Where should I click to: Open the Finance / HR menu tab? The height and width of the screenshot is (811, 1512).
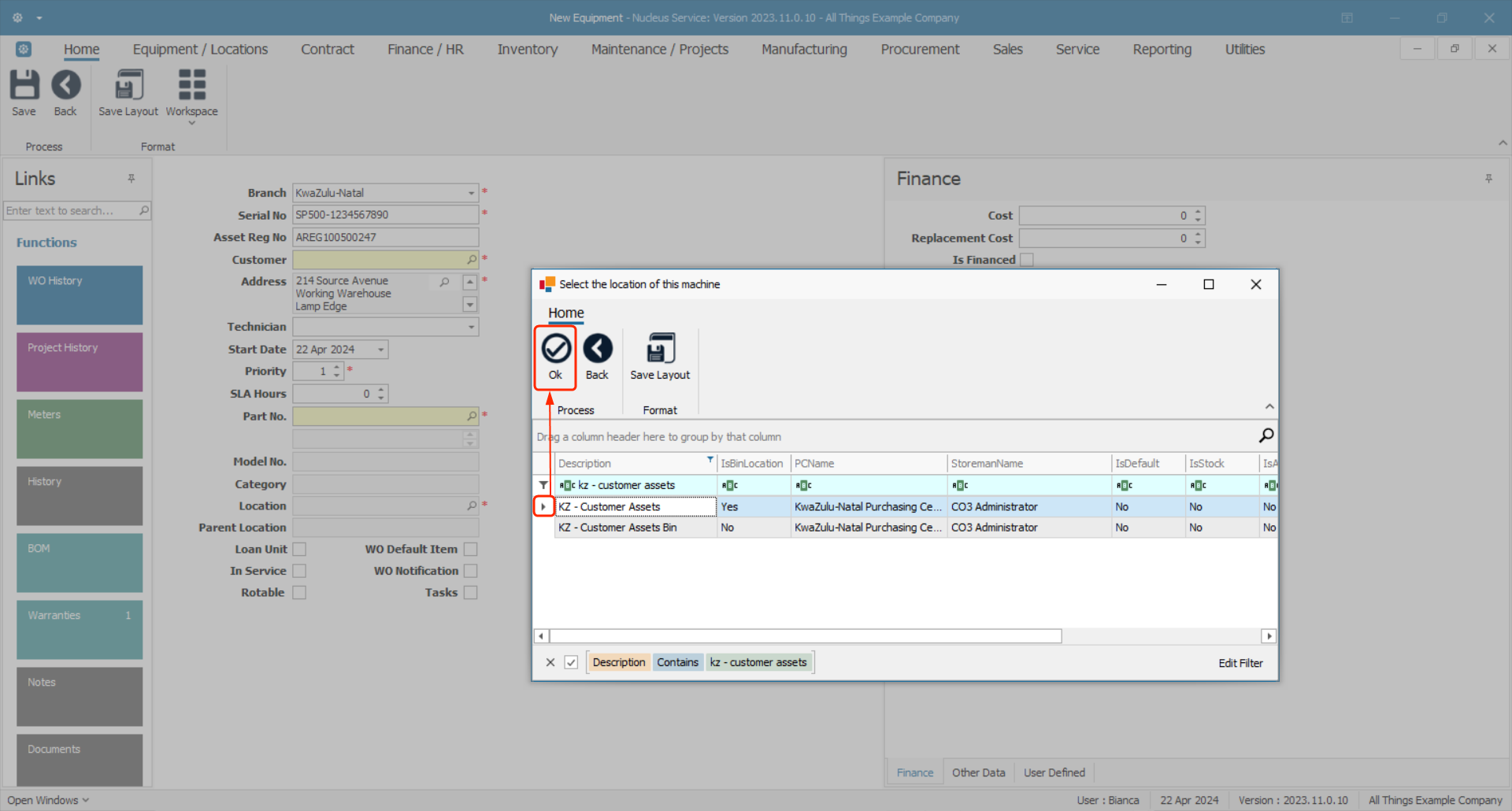425,49
